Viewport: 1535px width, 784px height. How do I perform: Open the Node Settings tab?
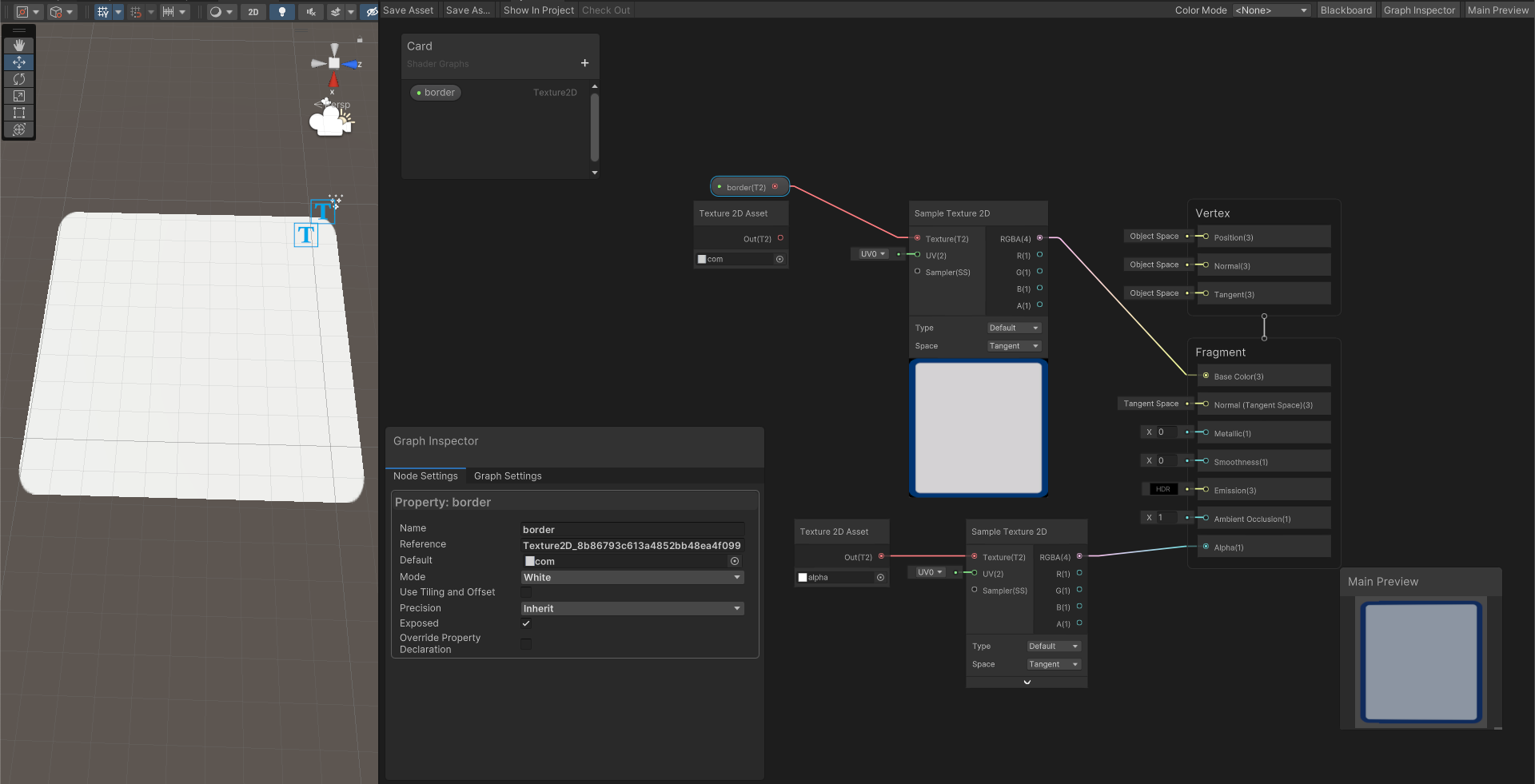(x=425, y=476)
